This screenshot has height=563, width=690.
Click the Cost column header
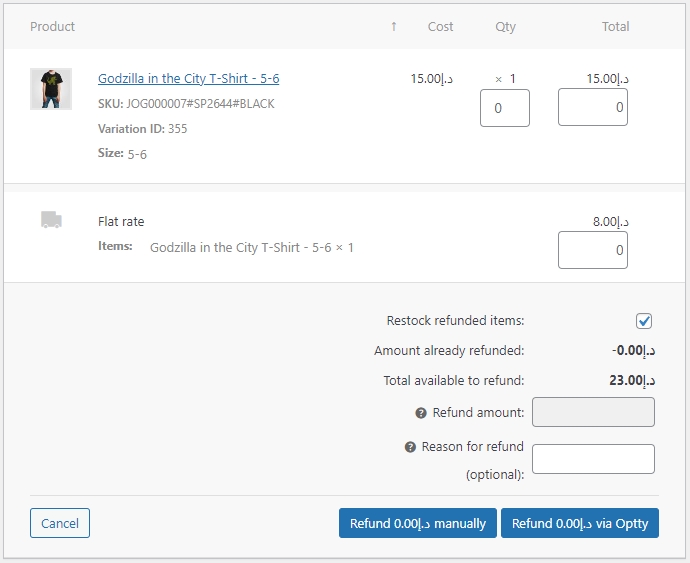[x=440, y=27]
